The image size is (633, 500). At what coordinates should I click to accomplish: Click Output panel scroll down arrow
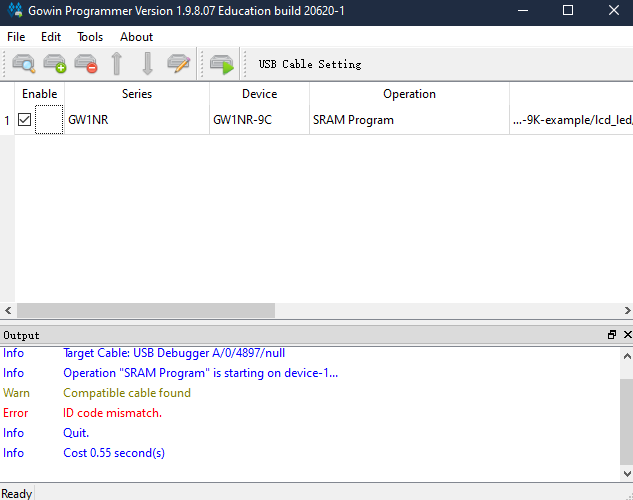coord(627,473)
